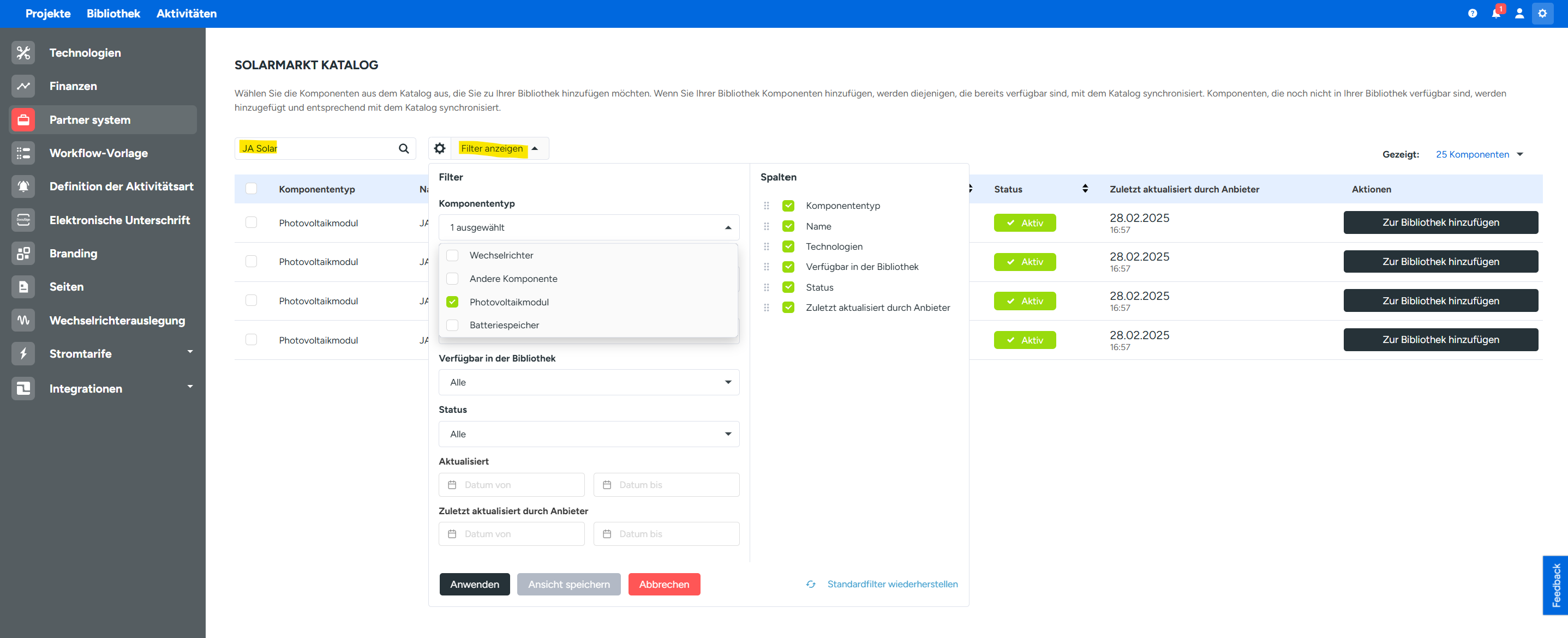Image resolution: width=1568 pixels, height=638 pixels.
Task: Switch to the Aktivitäten menu
Action: (x=186, y=14)
